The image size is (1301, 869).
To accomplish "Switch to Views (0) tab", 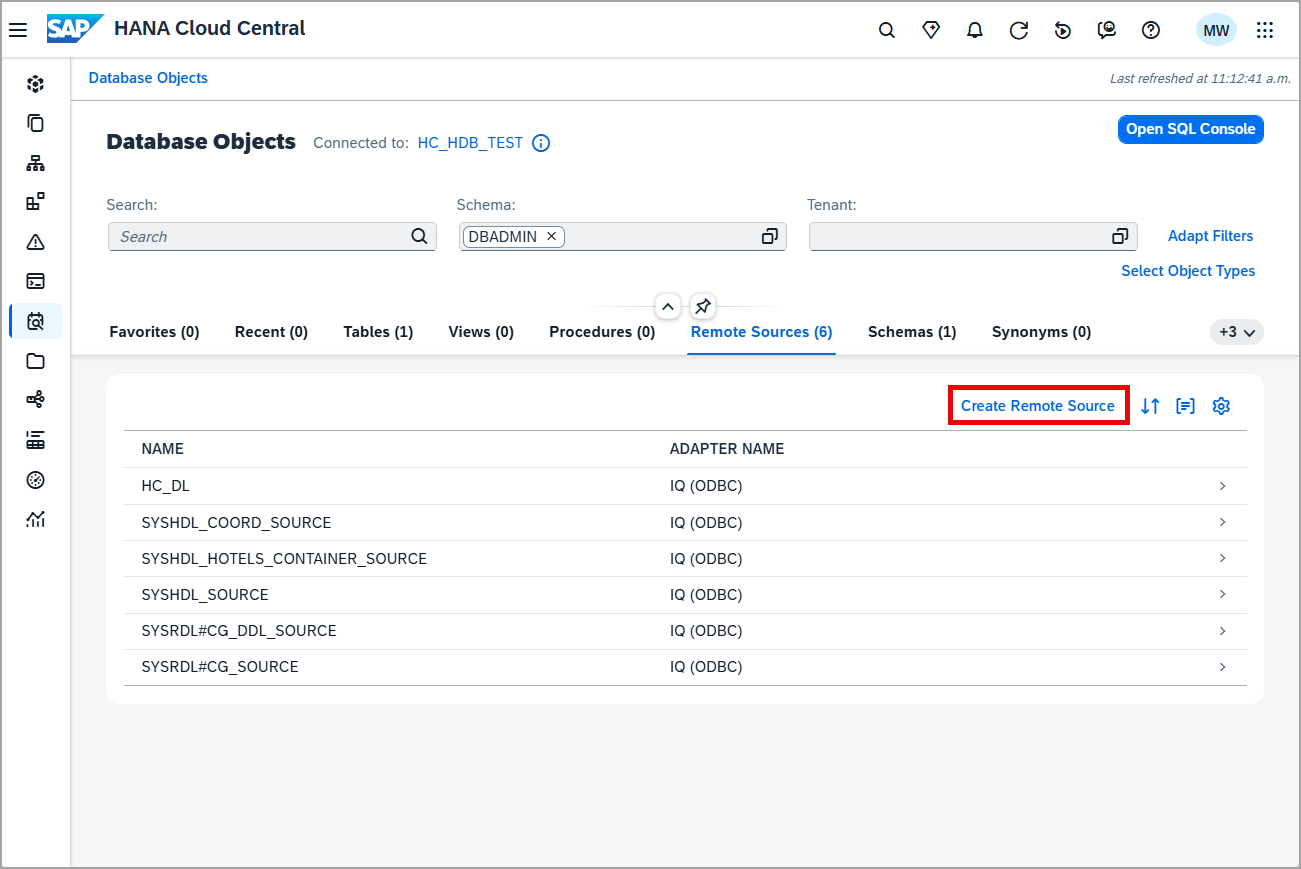I will click(x=481, y=332).
